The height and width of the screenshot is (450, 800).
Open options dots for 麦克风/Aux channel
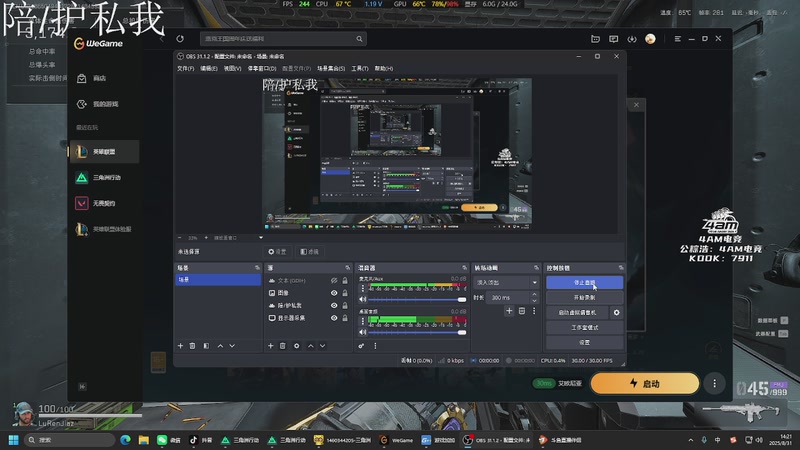point(363,289)
